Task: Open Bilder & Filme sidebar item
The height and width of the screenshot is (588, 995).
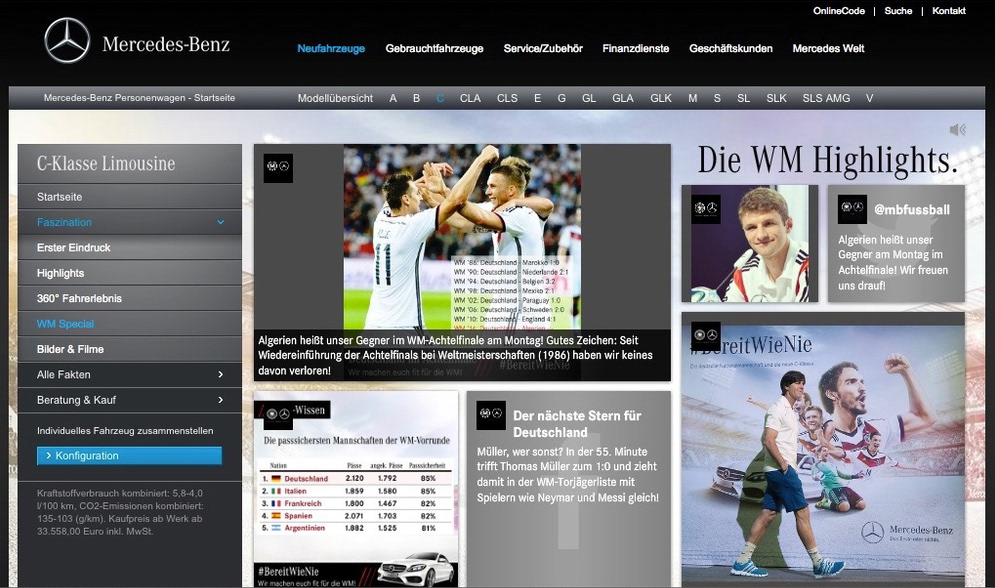Action: pos(130,349)
